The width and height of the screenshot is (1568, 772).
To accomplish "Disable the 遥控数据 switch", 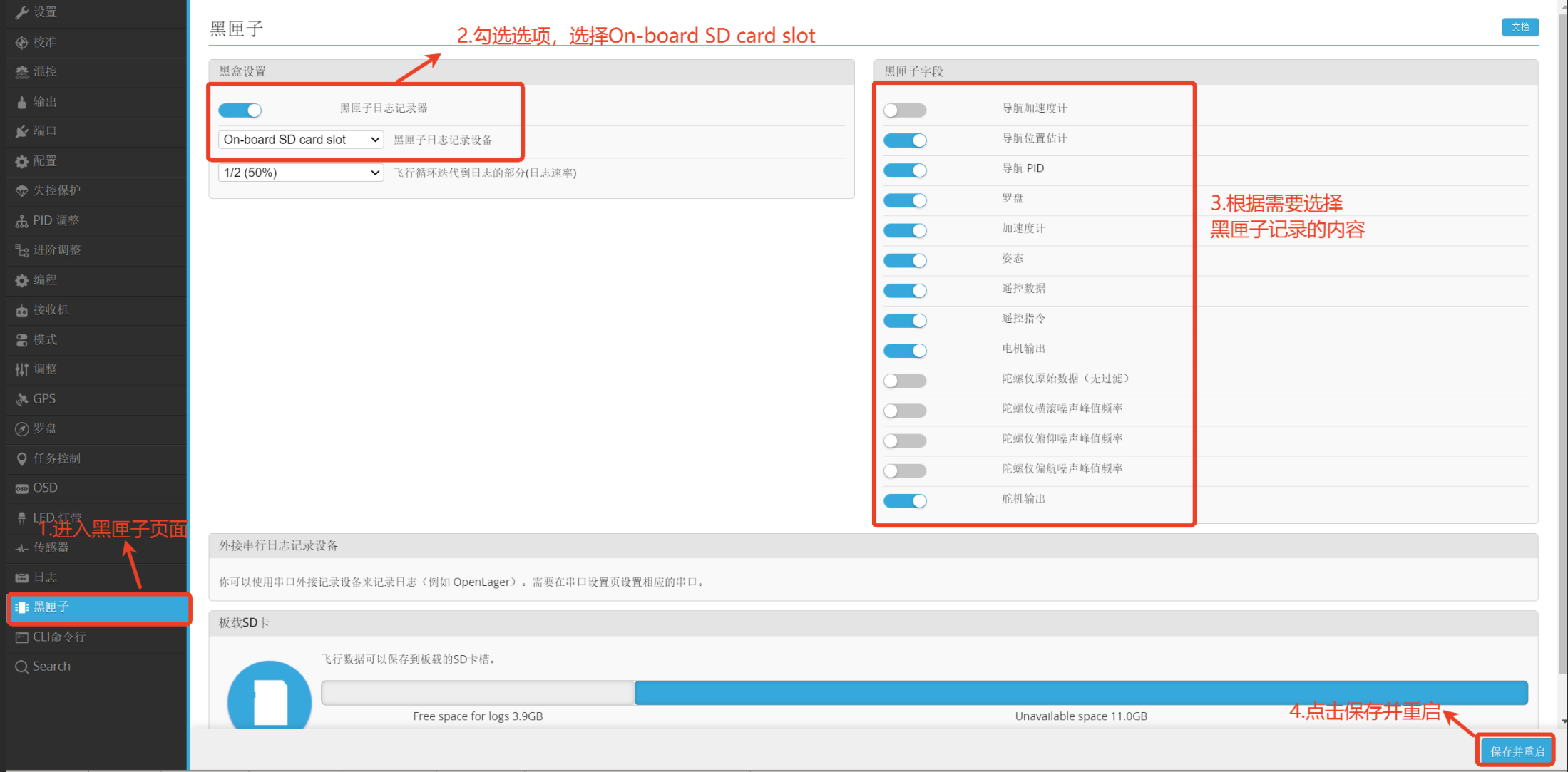I will coord(905,291).
